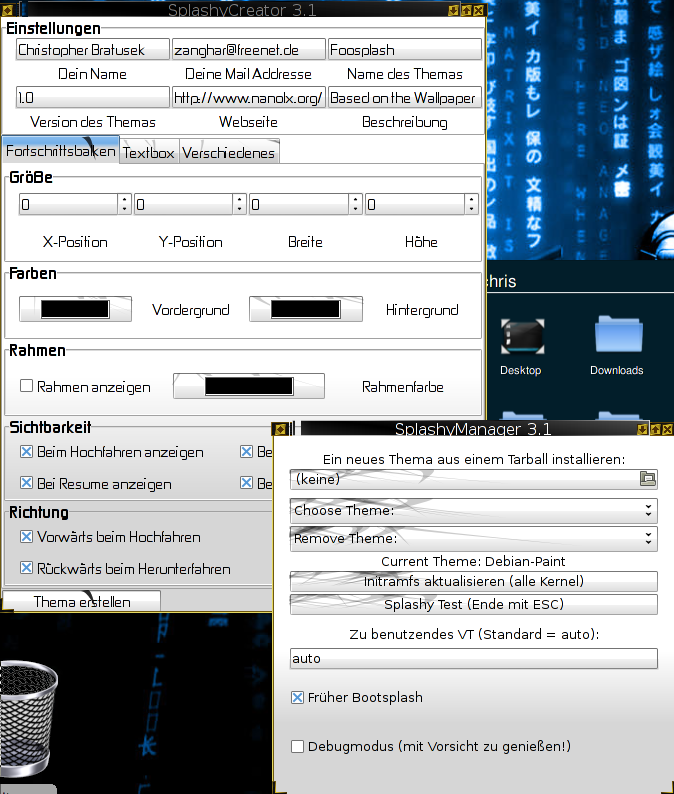Click 'Splashy Test (Ende mit ESC)' button
This screenshot has width=674, height=794.
click(x=473, y=605)
